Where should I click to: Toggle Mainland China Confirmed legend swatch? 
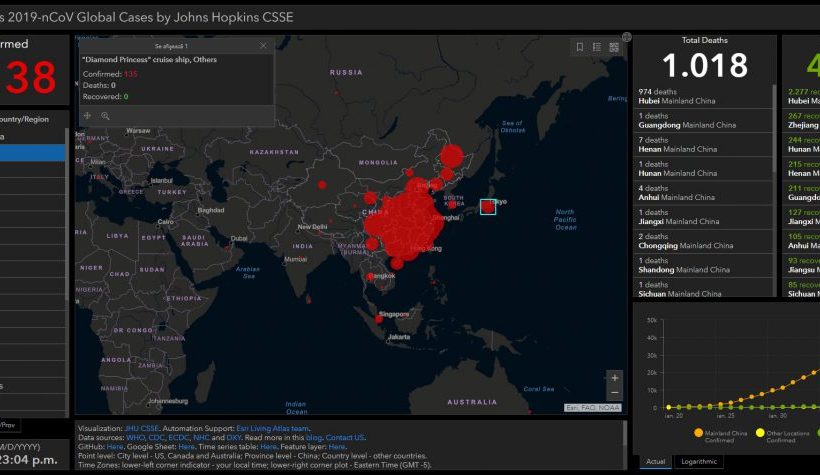pos(698,433)
